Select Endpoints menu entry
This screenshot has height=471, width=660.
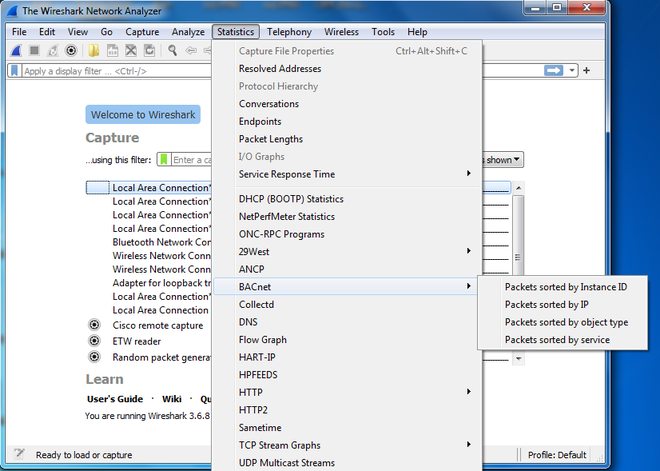347,122
